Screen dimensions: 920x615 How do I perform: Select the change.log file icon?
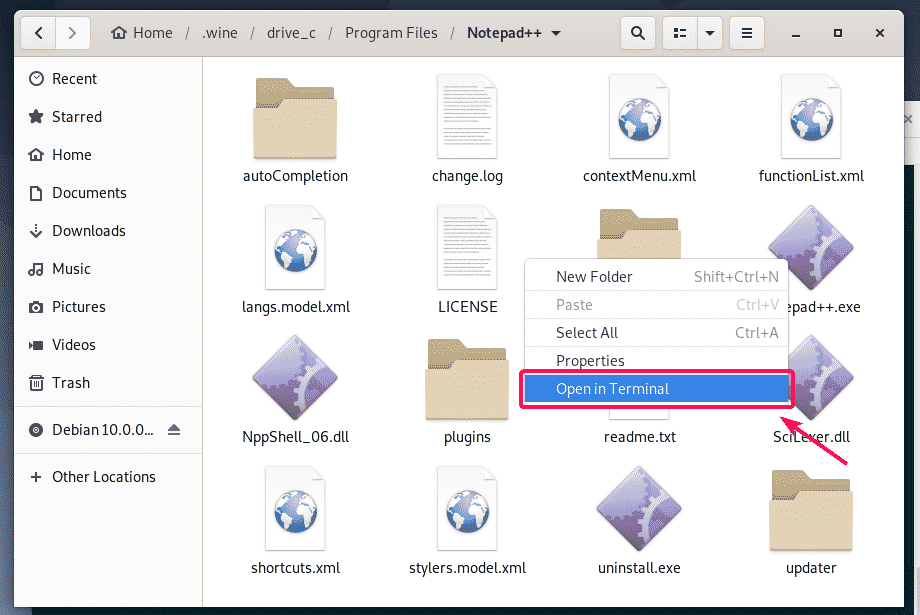point(467,117)
